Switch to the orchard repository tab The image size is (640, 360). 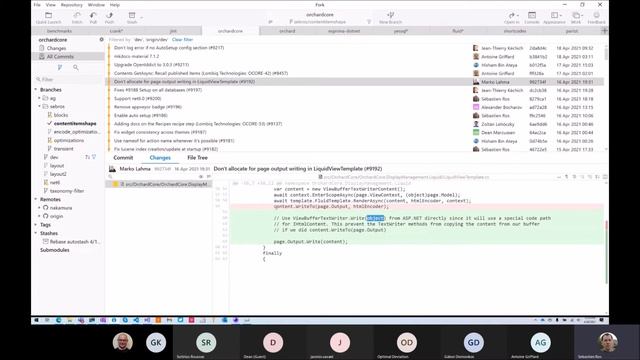click(x=287, y=31)
